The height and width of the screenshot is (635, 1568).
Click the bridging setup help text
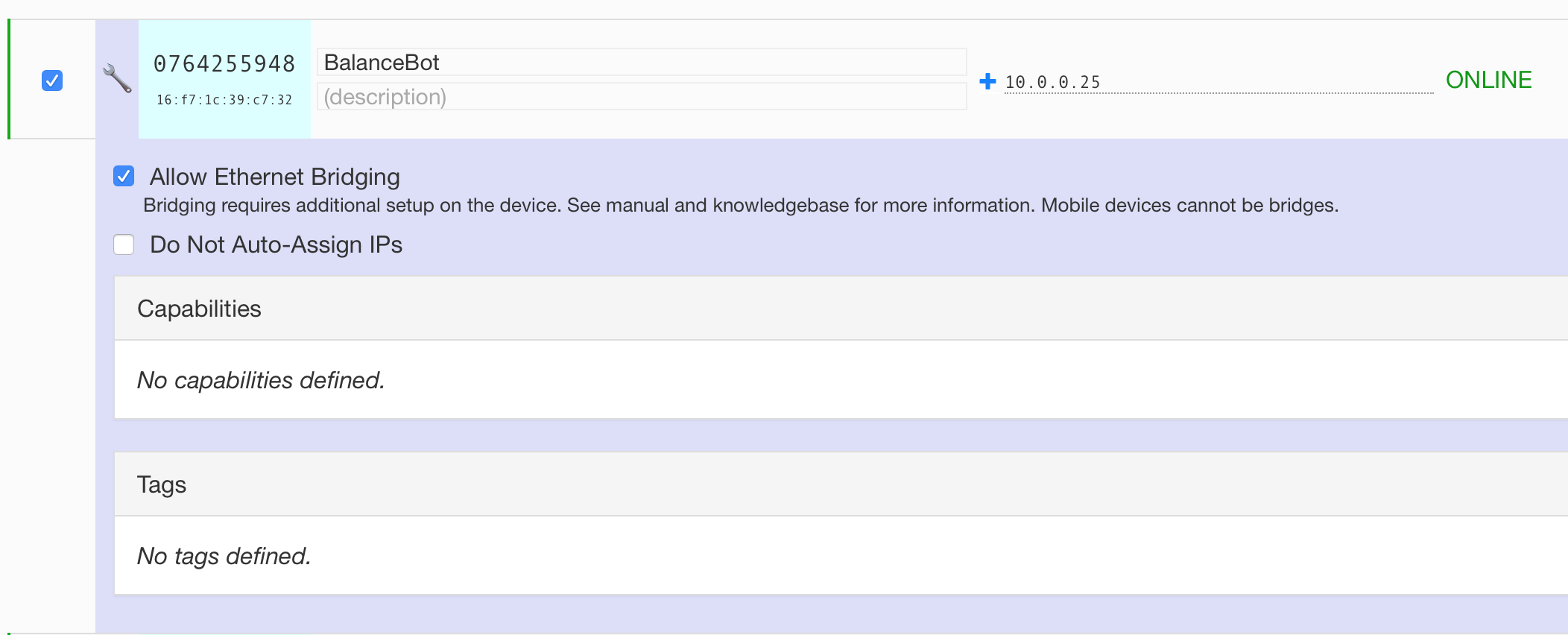click(741, 206)
